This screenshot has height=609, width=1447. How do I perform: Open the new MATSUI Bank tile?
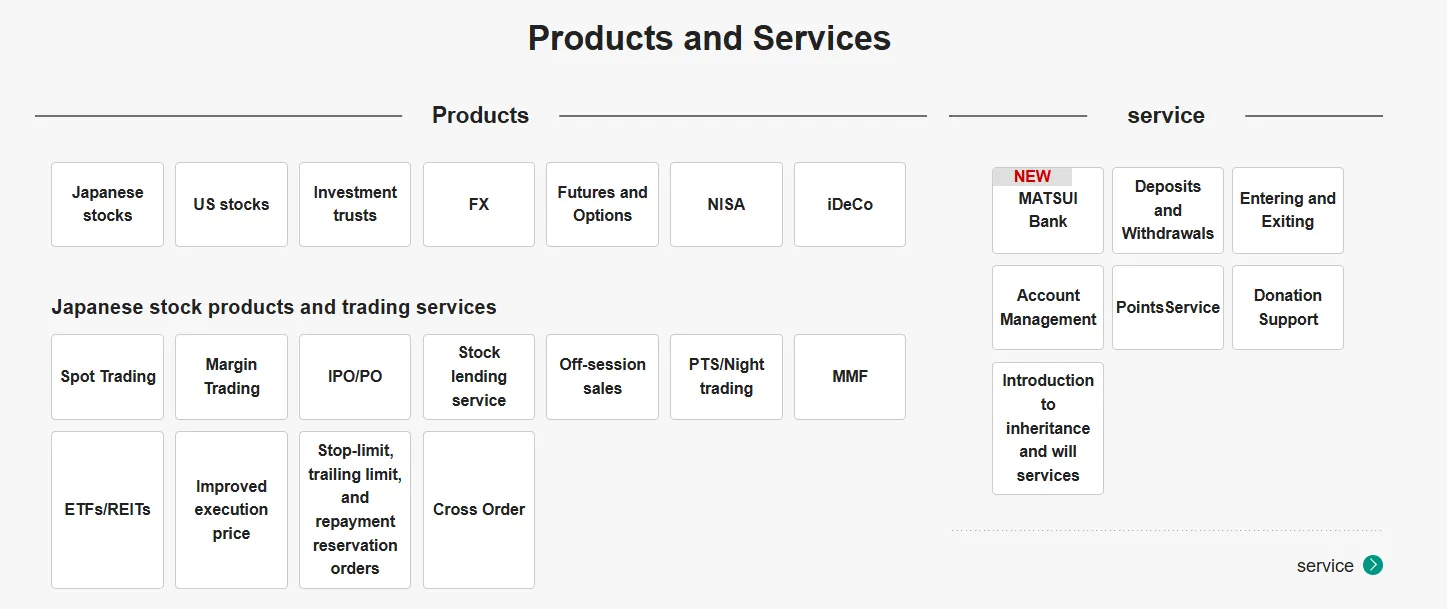point(1048,210)
